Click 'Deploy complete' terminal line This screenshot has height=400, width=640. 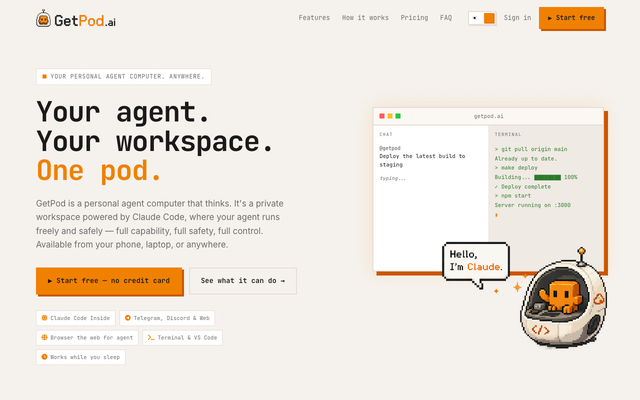[523, 187]
